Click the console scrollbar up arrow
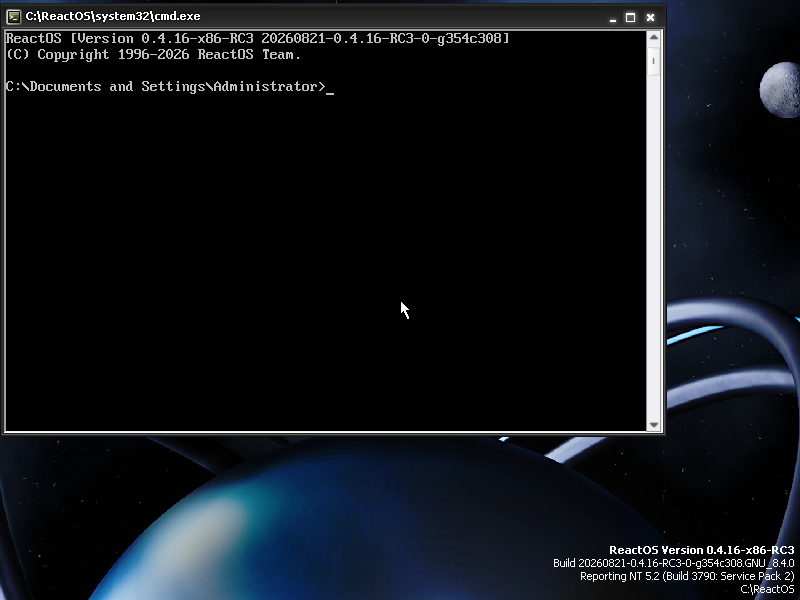800x600 pixels. pyautogui.click(x=654, y=37)
